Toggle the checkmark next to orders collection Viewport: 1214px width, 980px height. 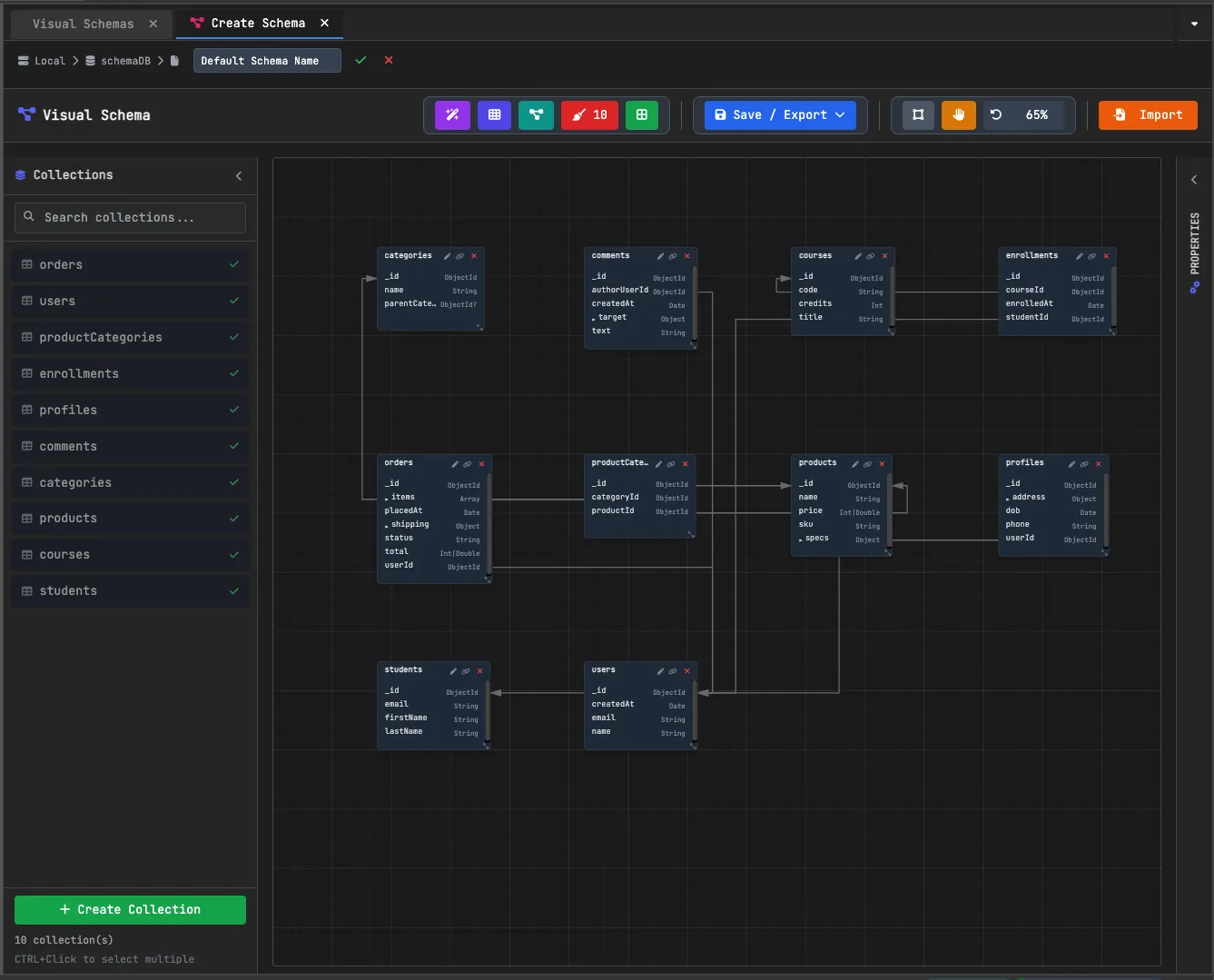235,264
